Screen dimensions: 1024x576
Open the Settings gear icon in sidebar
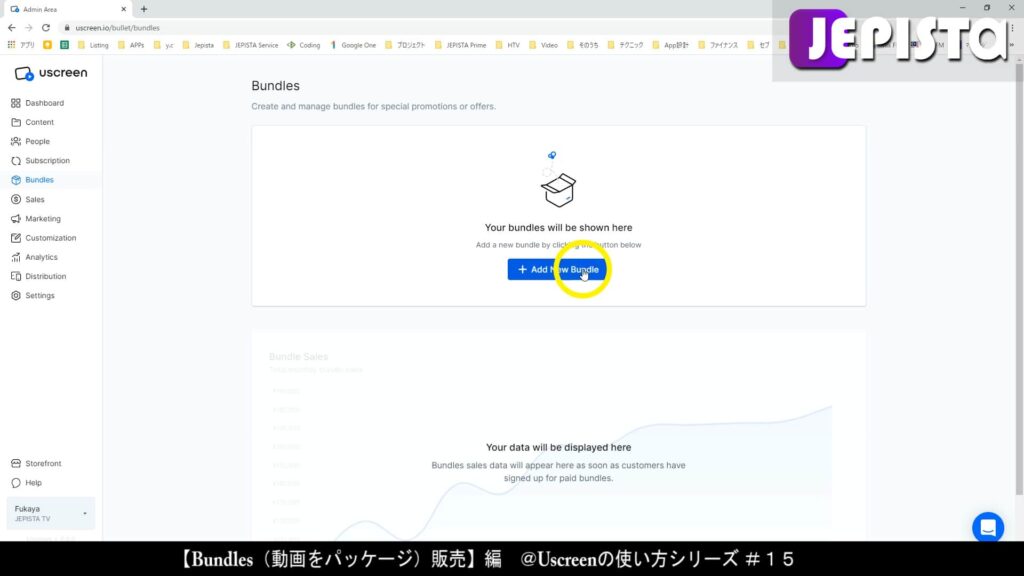(16, 296)
